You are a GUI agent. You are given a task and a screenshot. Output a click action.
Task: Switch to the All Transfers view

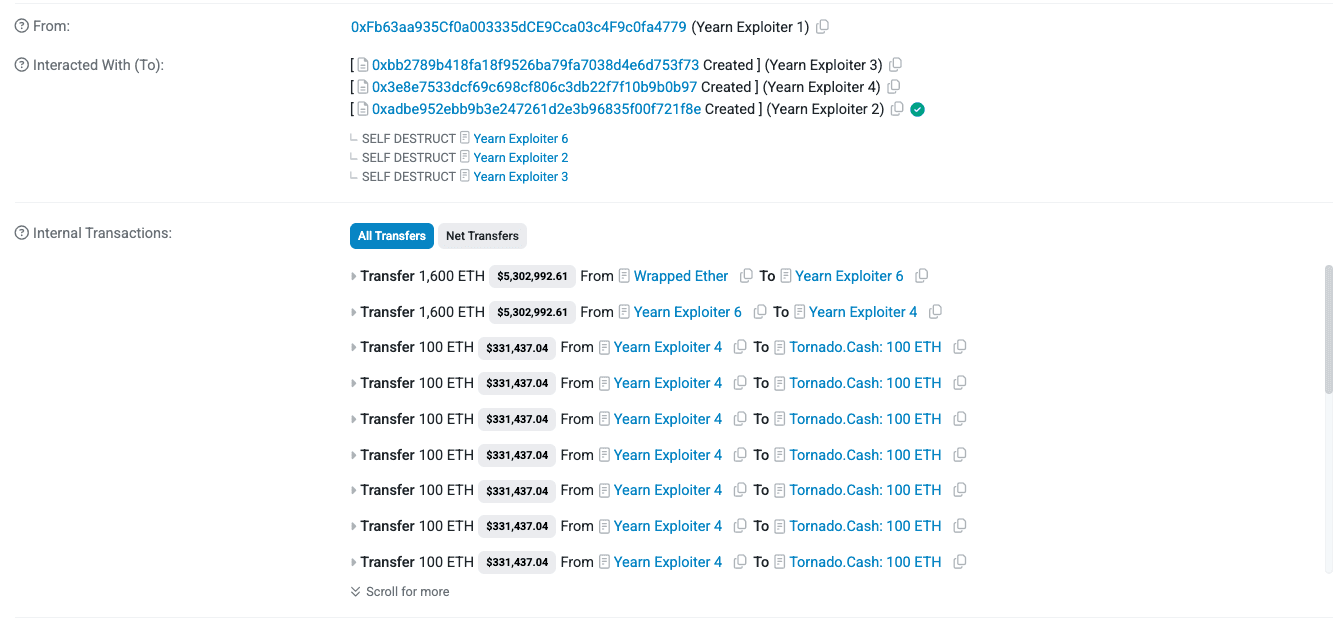pos(391,236)
